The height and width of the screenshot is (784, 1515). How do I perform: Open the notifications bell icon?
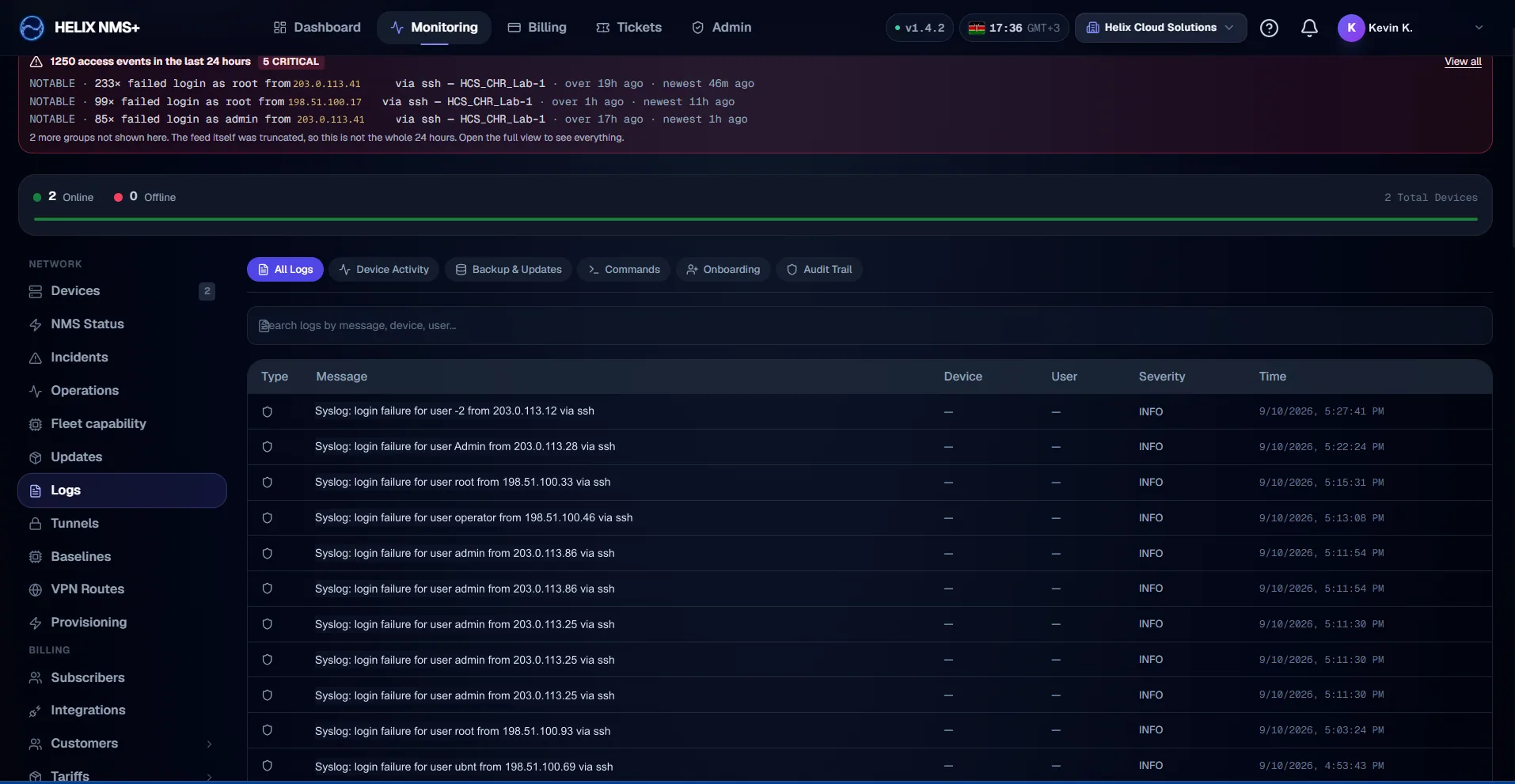(x=1309, y=28)
